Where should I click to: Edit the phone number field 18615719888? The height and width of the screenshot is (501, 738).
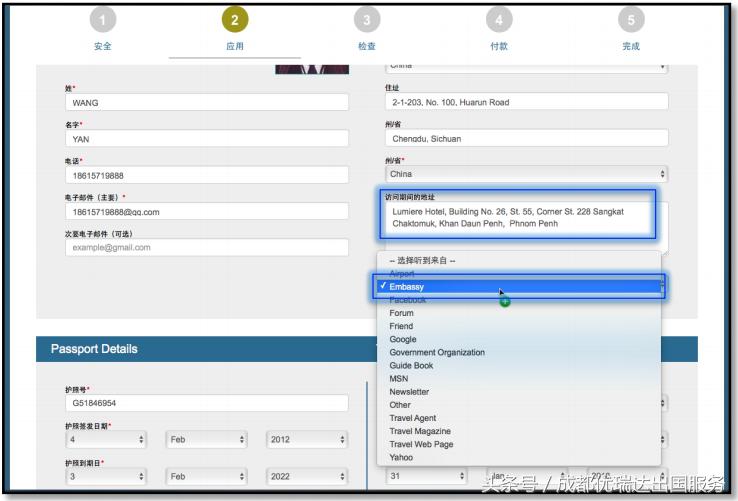(x=207, y=176)
